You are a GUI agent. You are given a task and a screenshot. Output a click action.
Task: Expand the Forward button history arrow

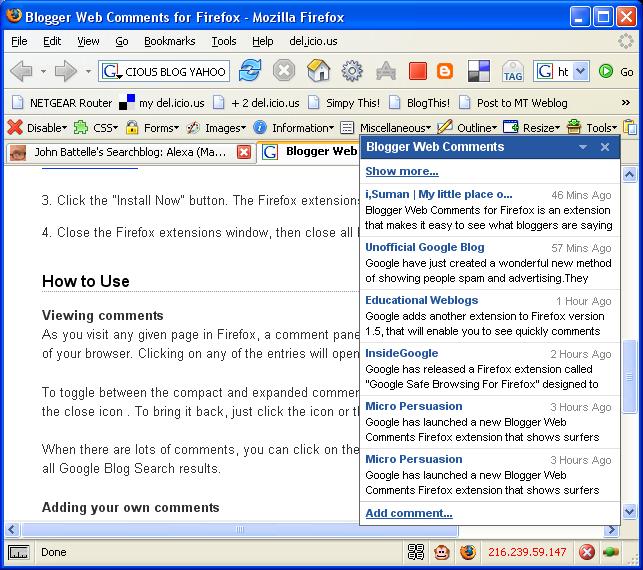(x=88, y=71)
